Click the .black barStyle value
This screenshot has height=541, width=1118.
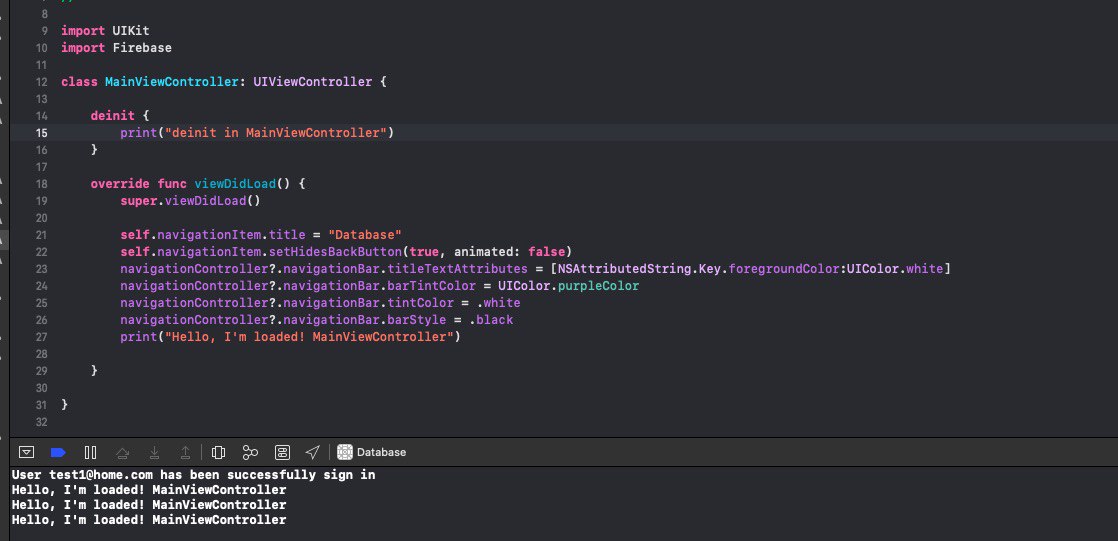click(491, 320)
